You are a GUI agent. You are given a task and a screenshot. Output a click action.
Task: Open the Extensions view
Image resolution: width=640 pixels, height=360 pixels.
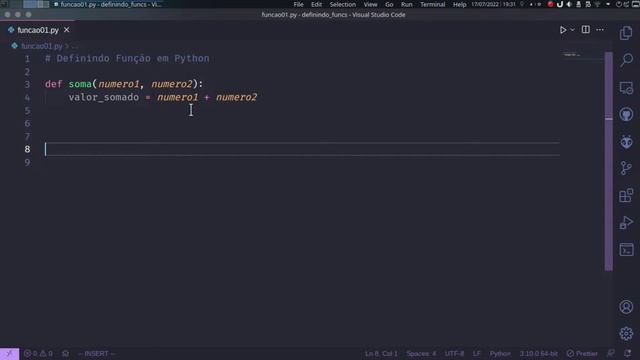point(626,196)
